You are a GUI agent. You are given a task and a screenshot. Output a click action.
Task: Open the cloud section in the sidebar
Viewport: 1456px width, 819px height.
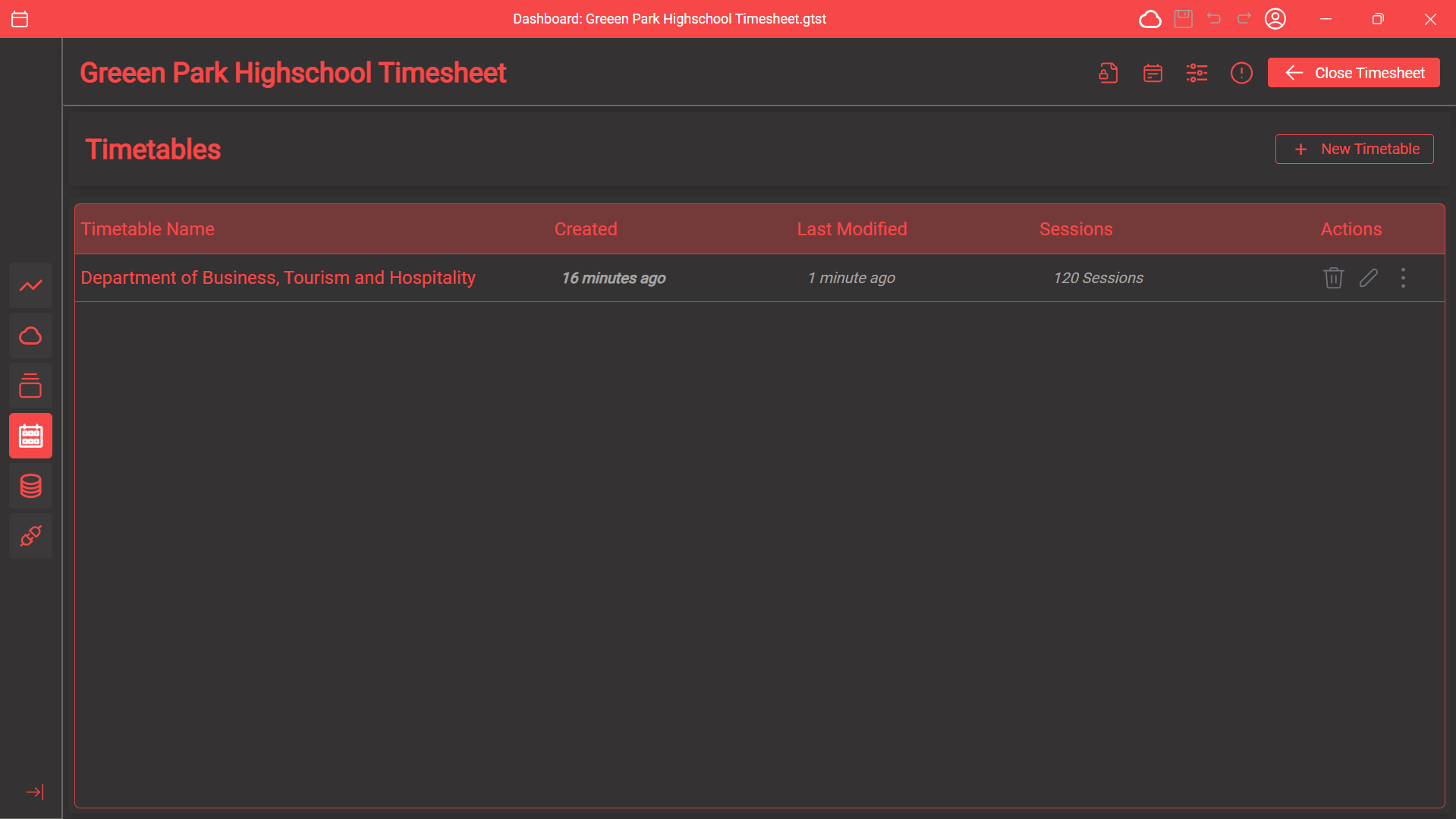30,335
